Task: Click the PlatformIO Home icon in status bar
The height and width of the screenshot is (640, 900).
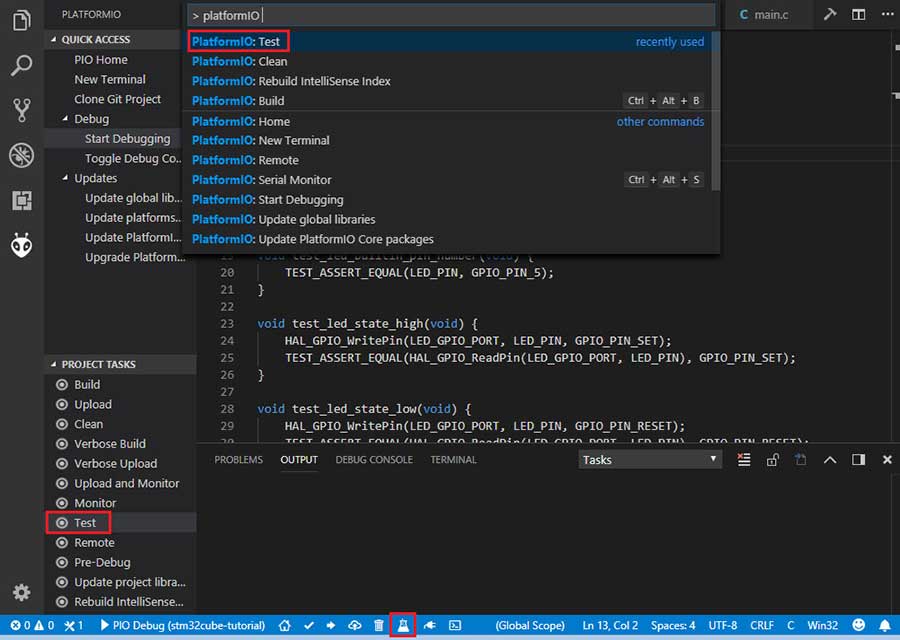Action: point(285,625)
